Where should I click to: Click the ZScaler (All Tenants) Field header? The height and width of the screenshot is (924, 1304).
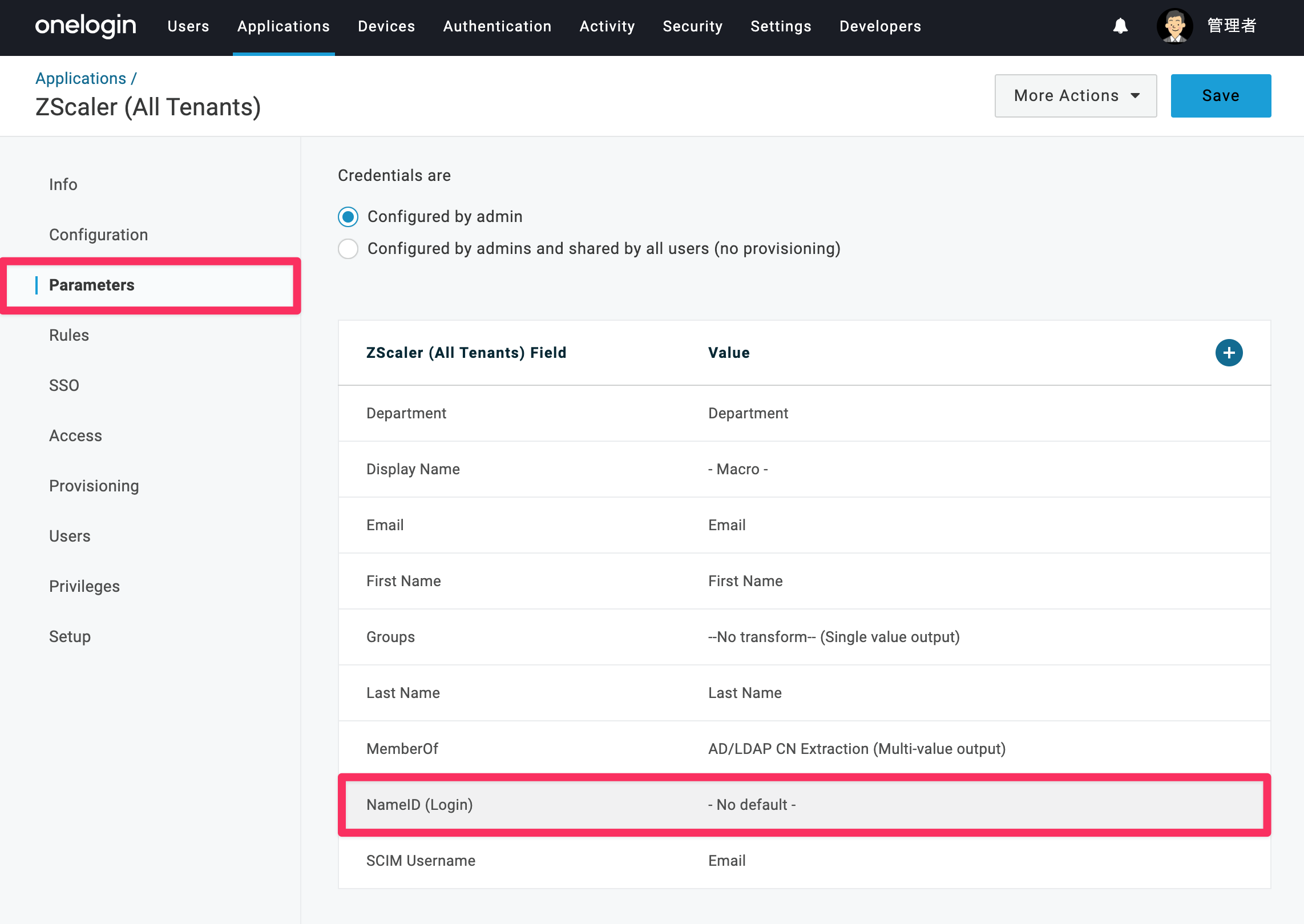[x=466, y=353]
